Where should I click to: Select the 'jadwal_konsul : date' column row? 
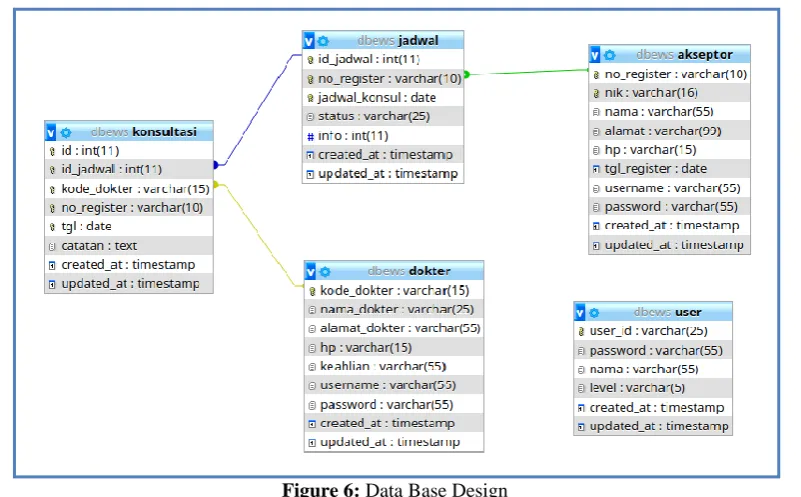383,98
